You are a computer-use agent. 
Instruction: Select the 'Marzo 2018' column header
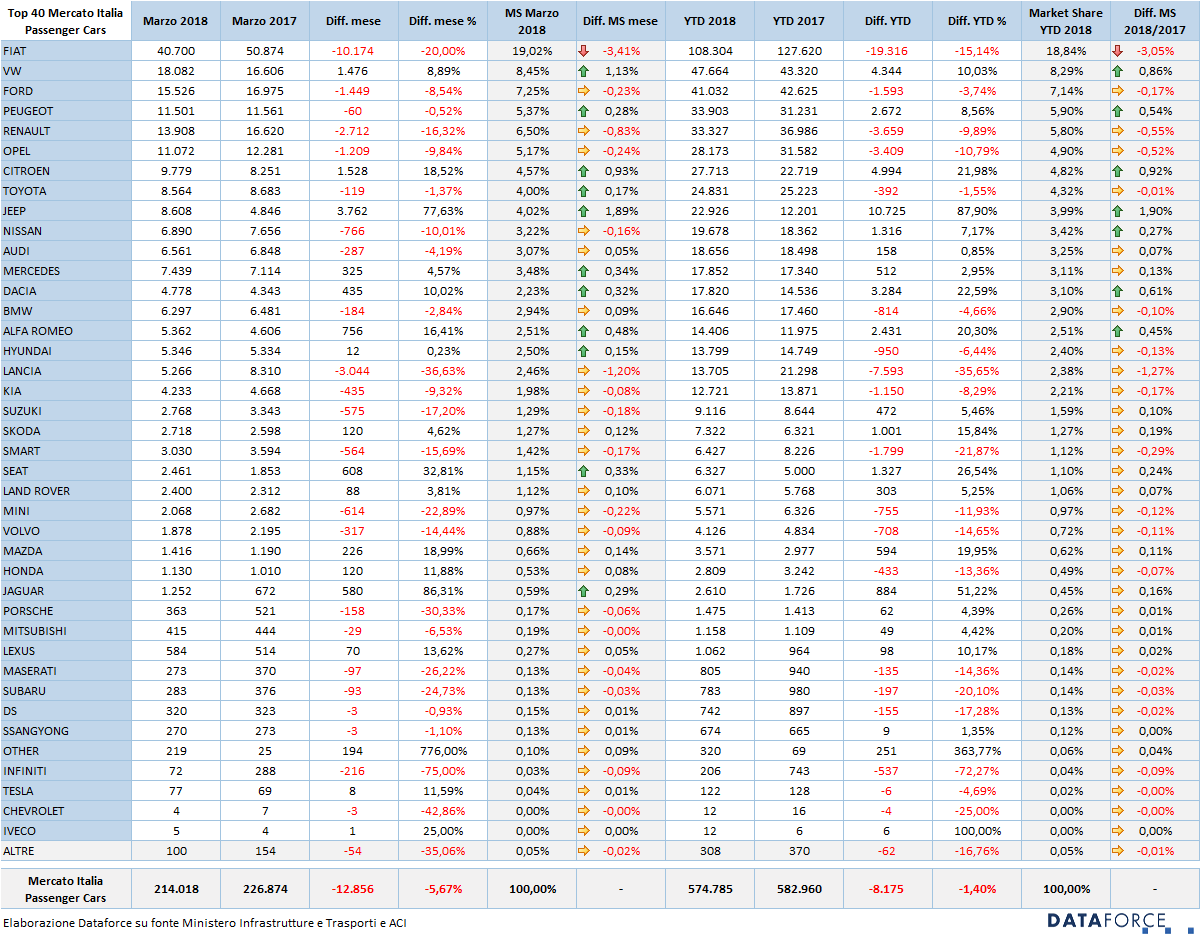(174, 21)
